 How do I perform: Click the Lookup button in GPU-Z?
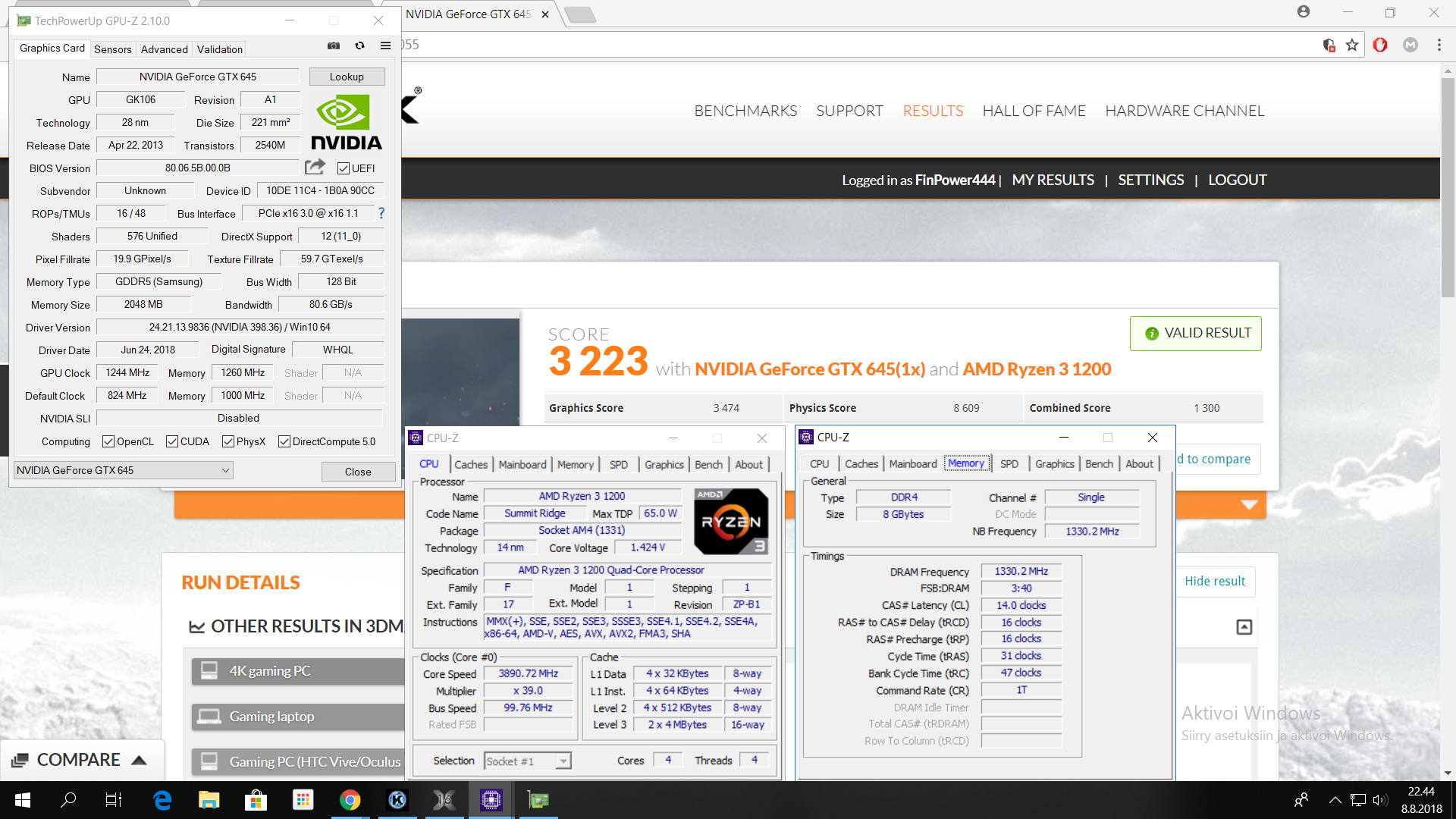point(347,77)
